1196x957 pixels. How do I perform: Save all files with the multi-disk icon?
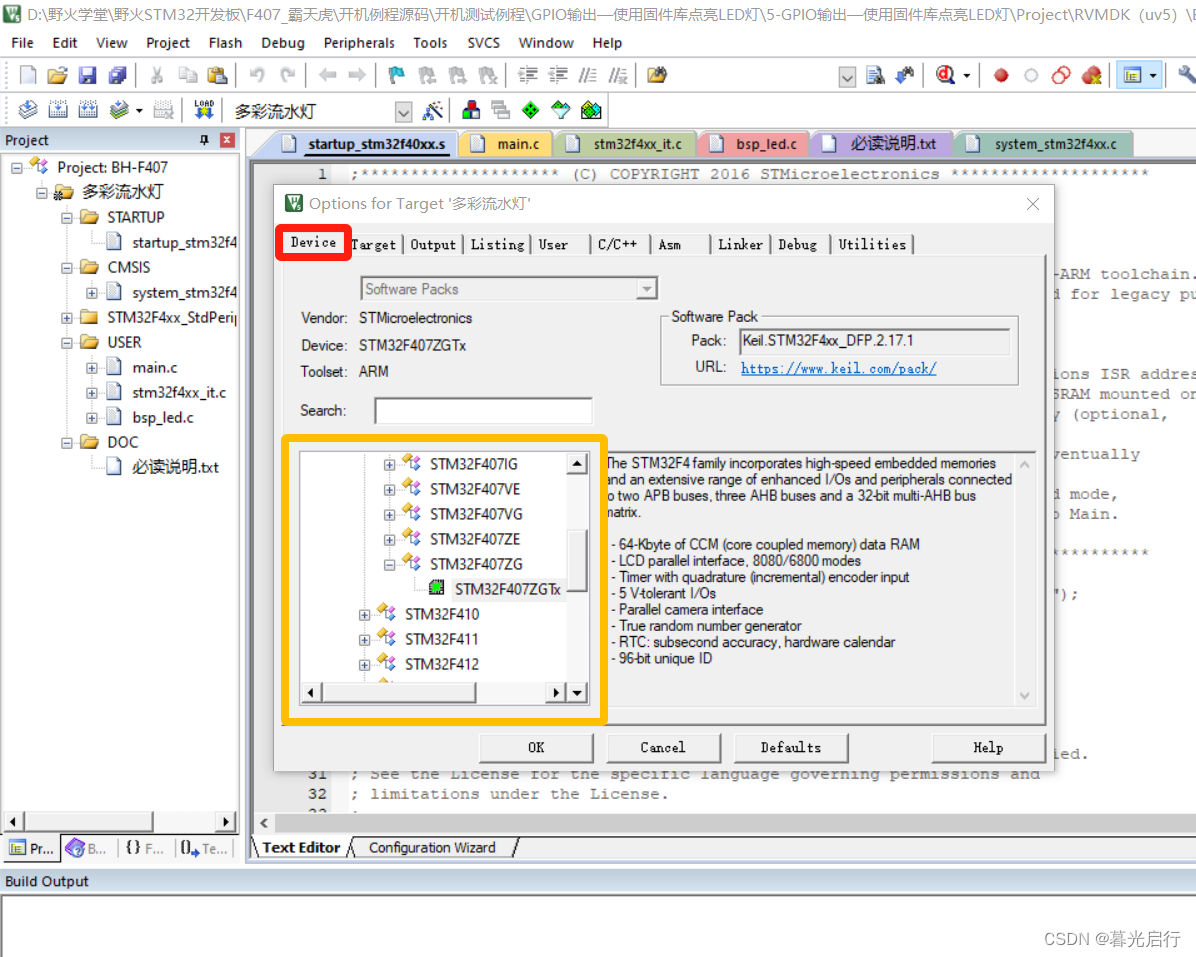(x=117, y=75)
